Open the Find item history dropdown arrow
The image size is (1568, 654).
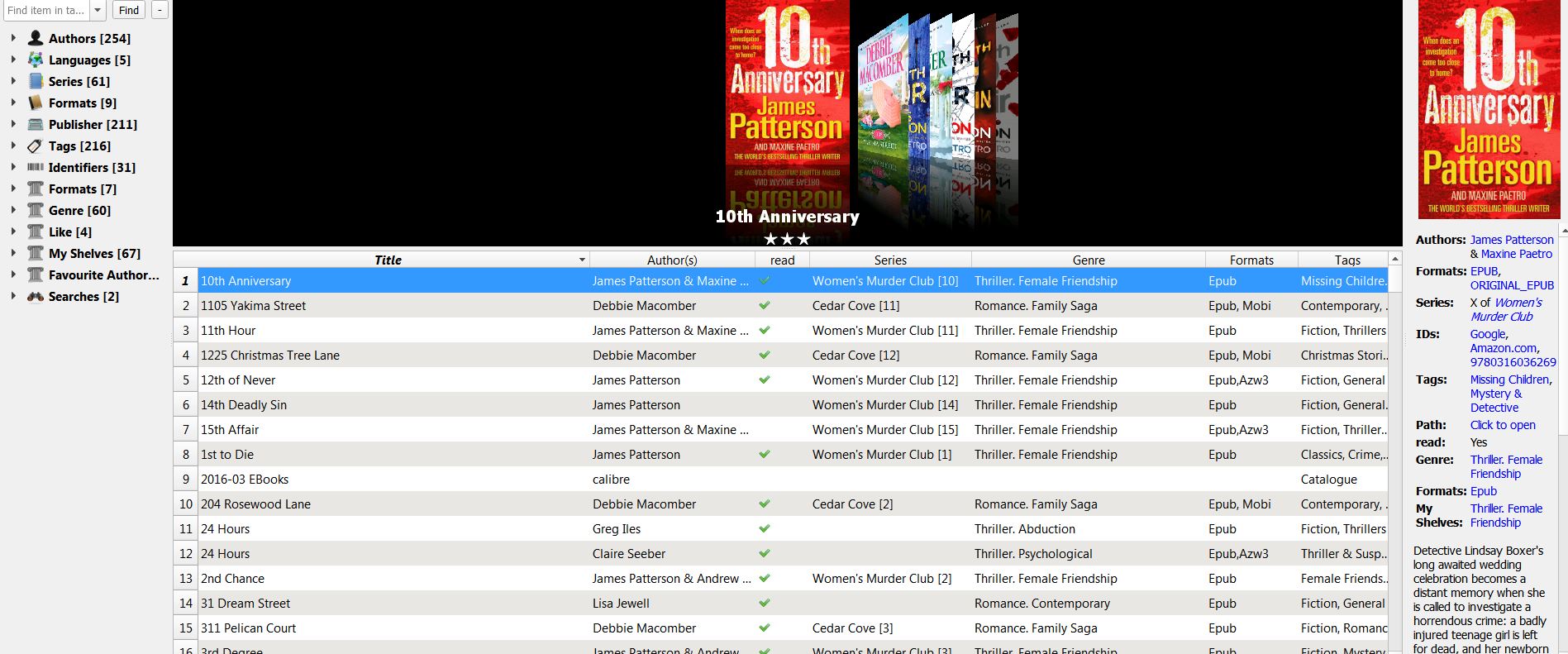click(98, 10)
